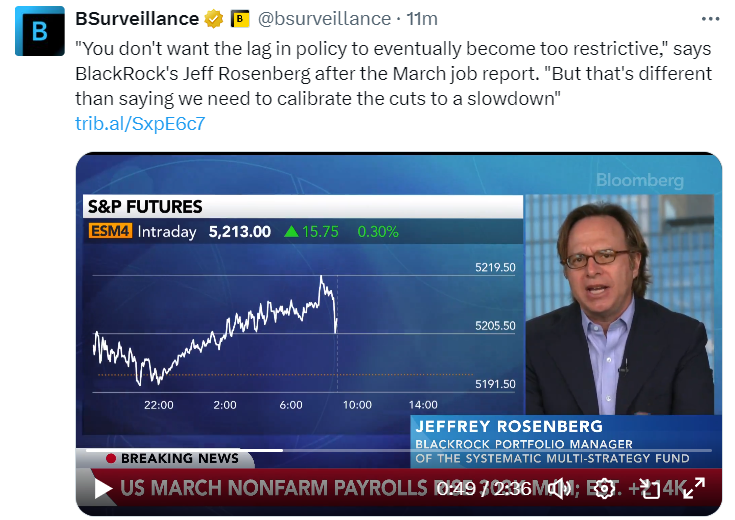Mute the video sound
The image size is (735, 520).
point(560,489)
